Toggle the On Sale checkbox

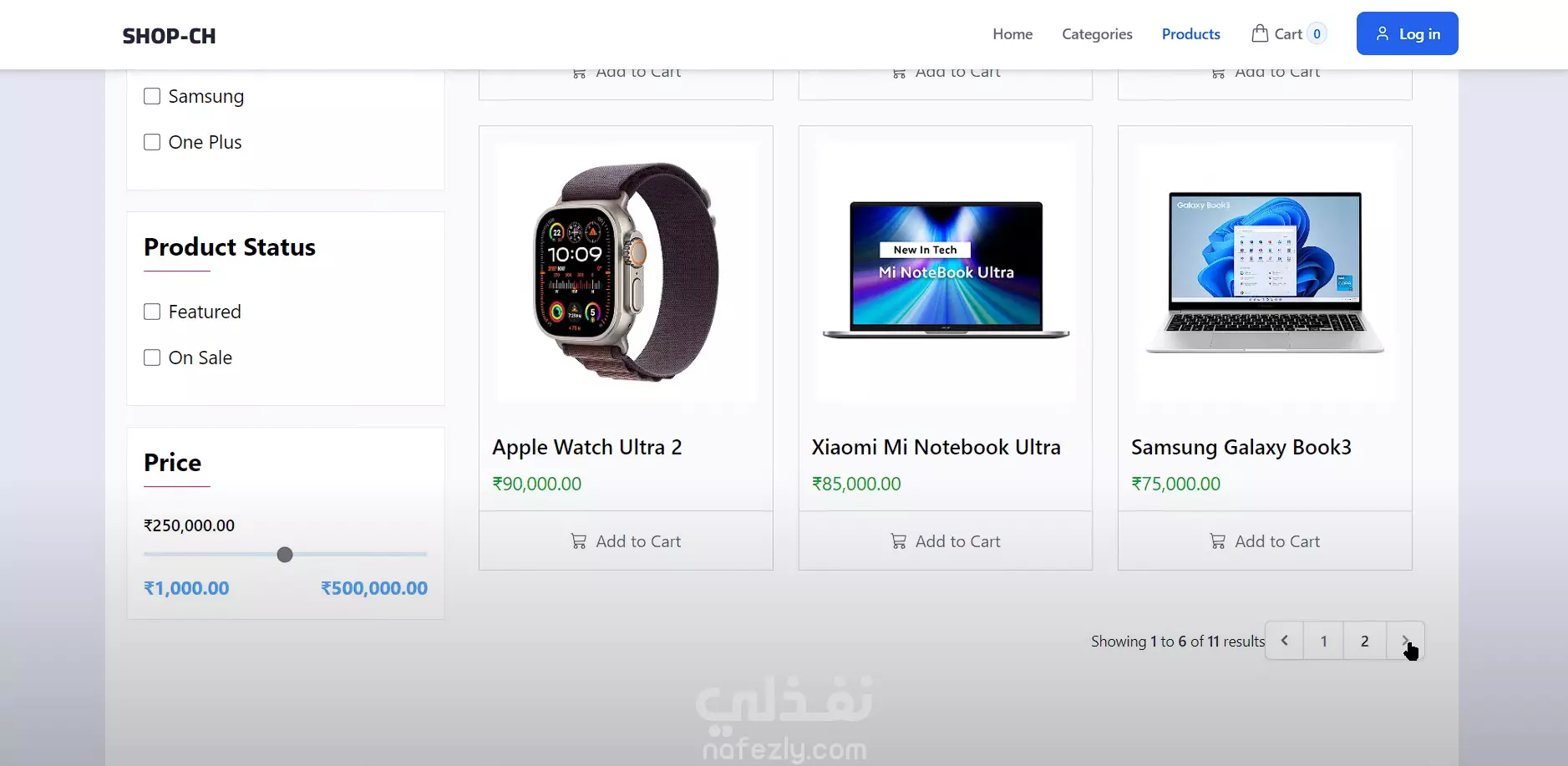[x=152, y=358]
